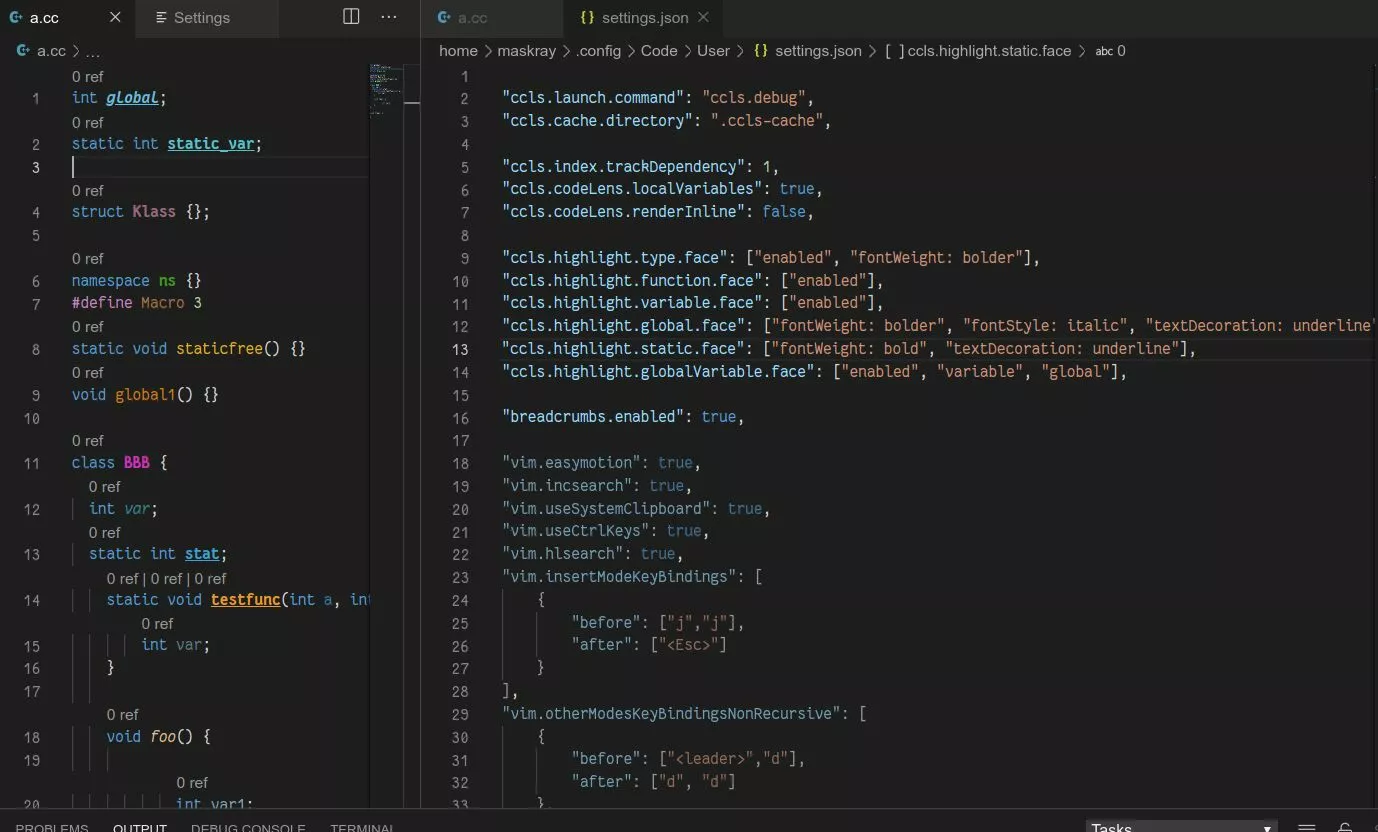The height and width of the screenshot is (832, 1378).
Task: Click the minimap in the a.cc editor
Action: [394, 90]
